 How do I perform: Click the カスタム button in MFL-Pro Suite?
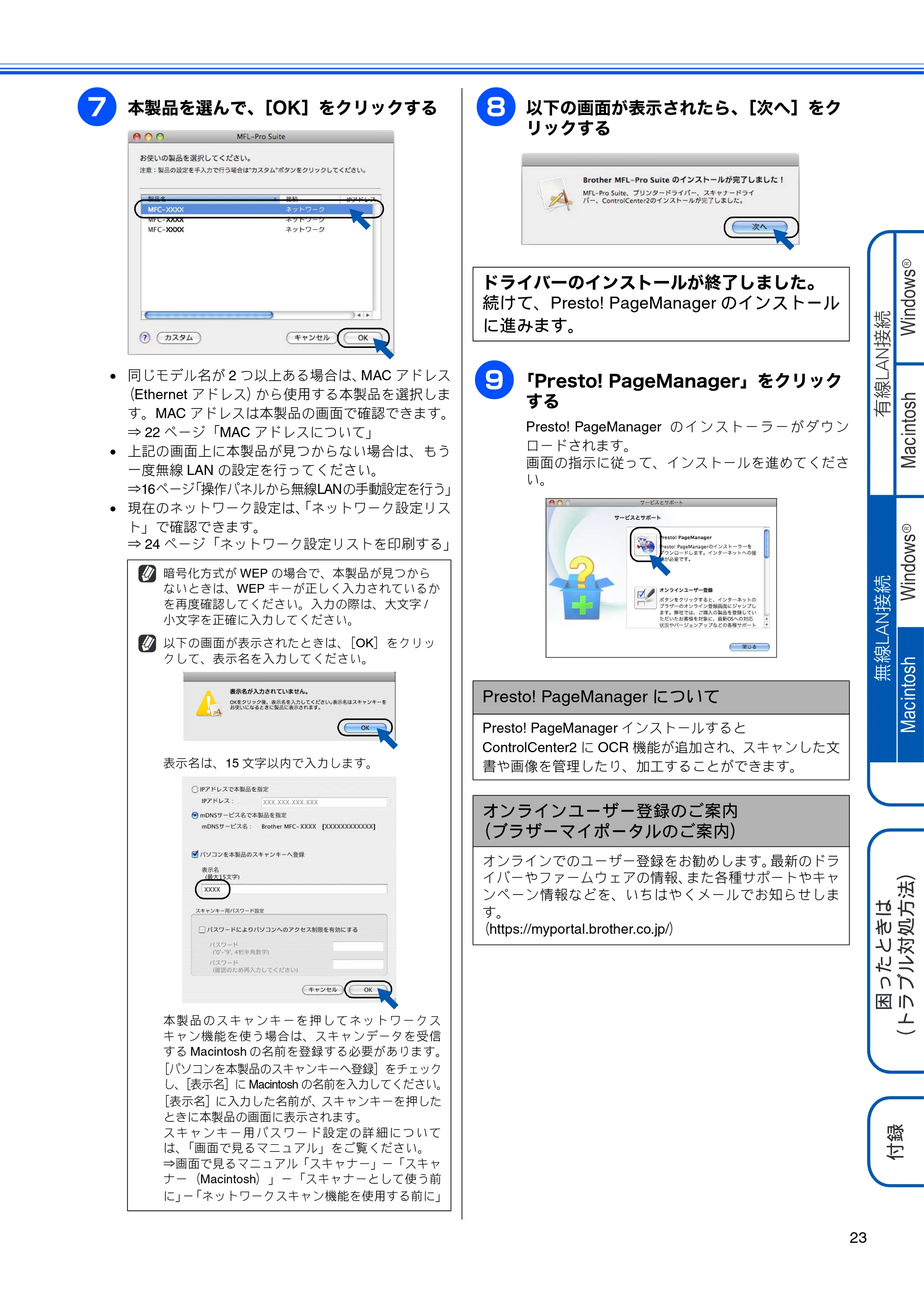[x=178, y=337]
